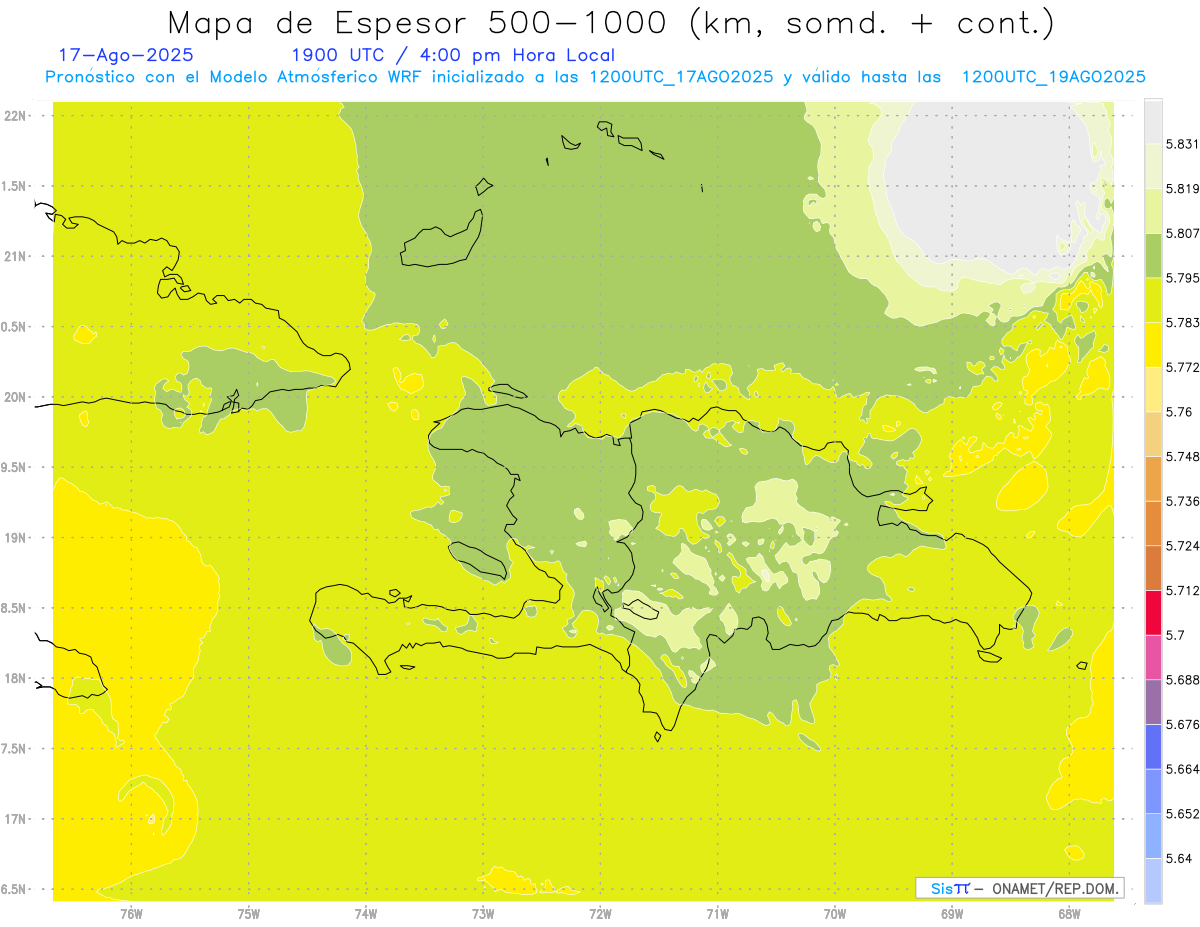
Task: Click the legend value '5.783'
Action: click(x=1182, y=322)
